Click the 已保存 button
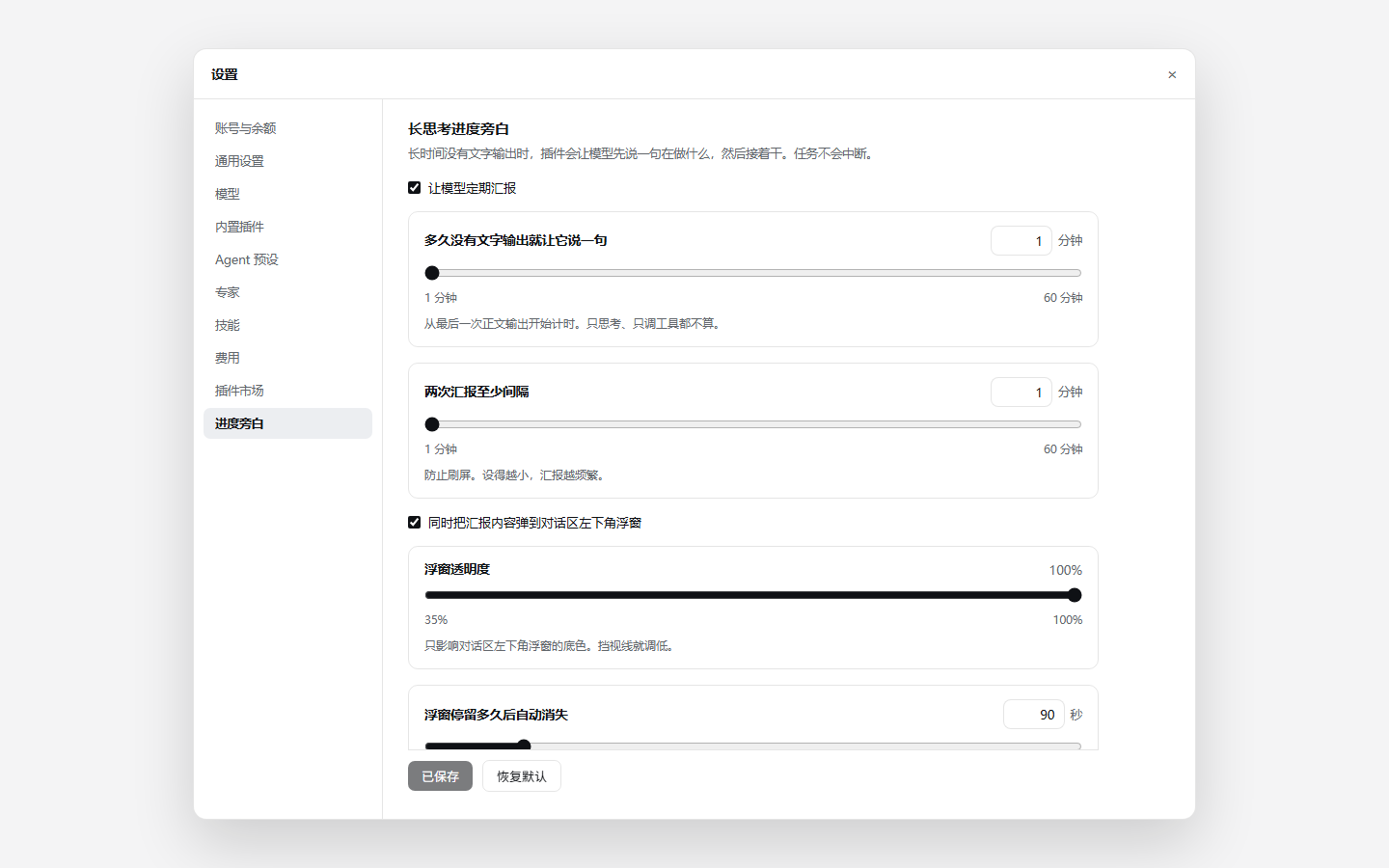The image size is (1389, 868). point(440,776)
